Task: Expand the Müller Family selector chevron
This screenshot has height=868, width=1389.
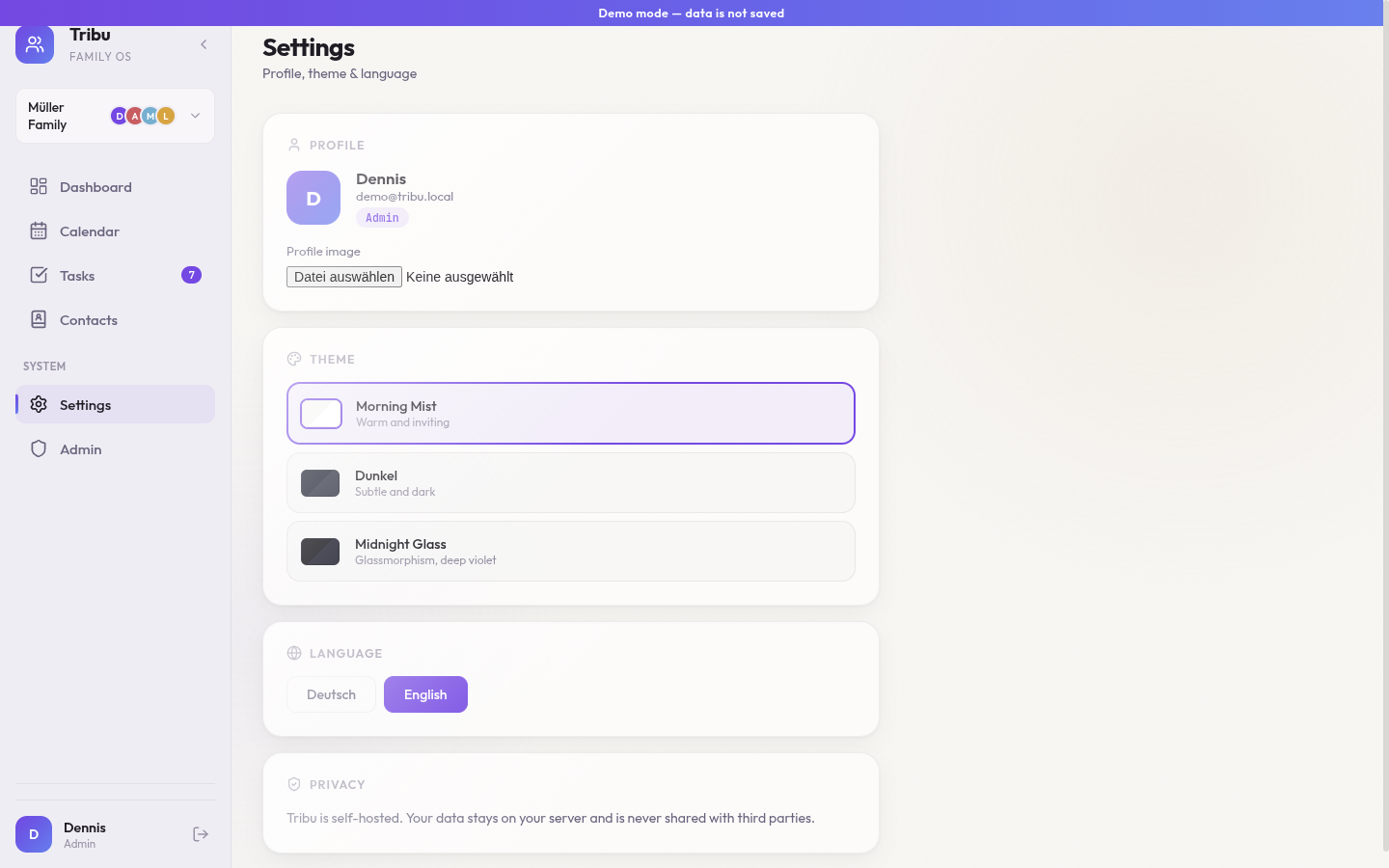Action: (195, 116)
